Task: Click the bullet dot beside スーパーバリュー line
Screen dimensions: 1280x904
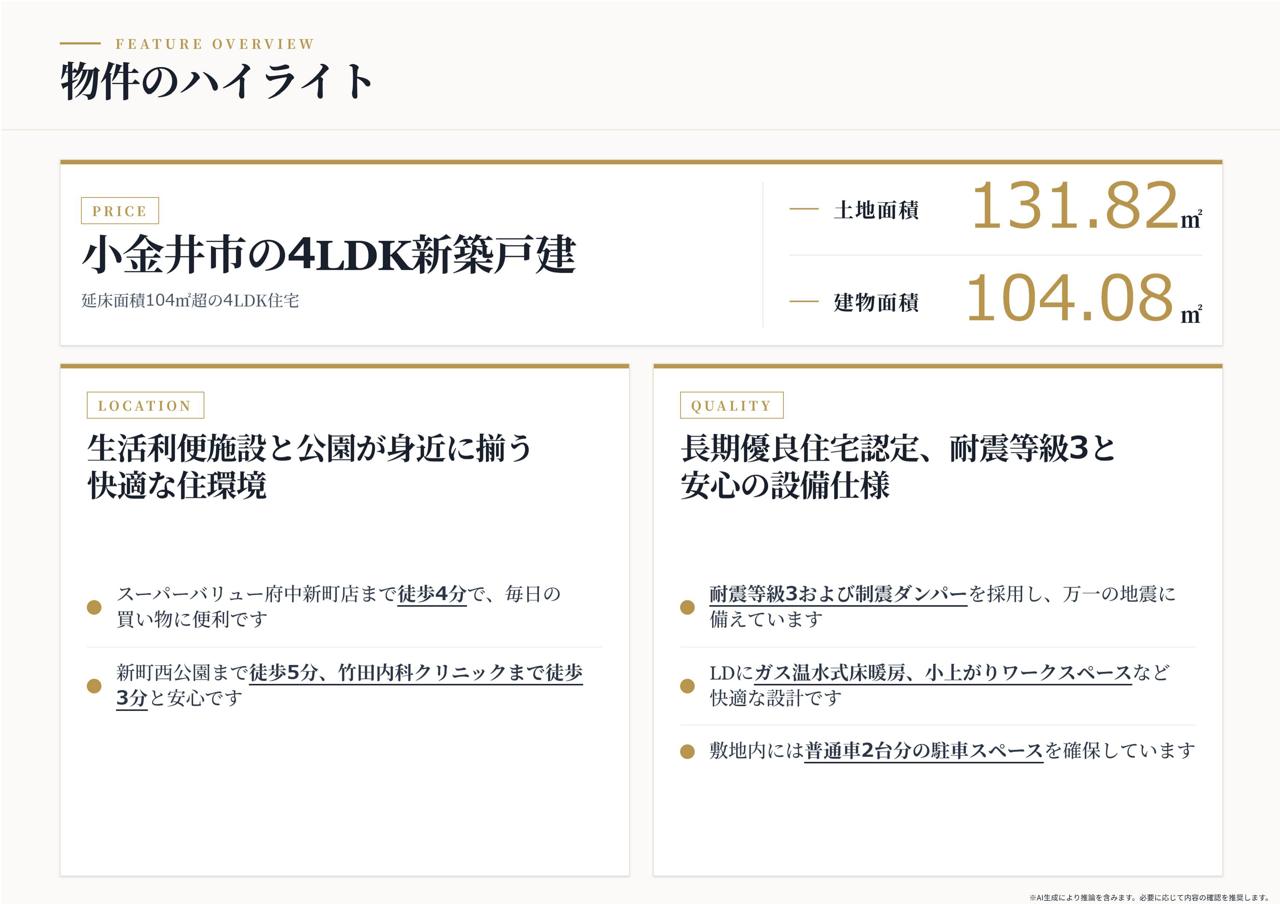Action: point(94,607)
